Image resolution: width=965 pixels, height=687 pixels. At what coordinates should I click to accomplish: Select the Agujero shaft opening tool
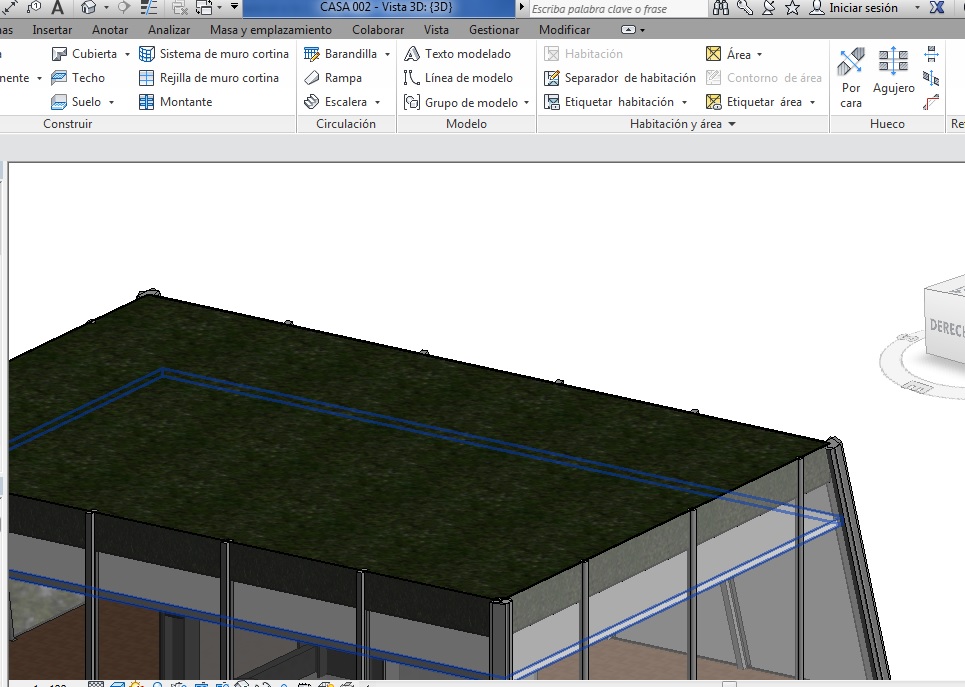(x=893, y=72)
